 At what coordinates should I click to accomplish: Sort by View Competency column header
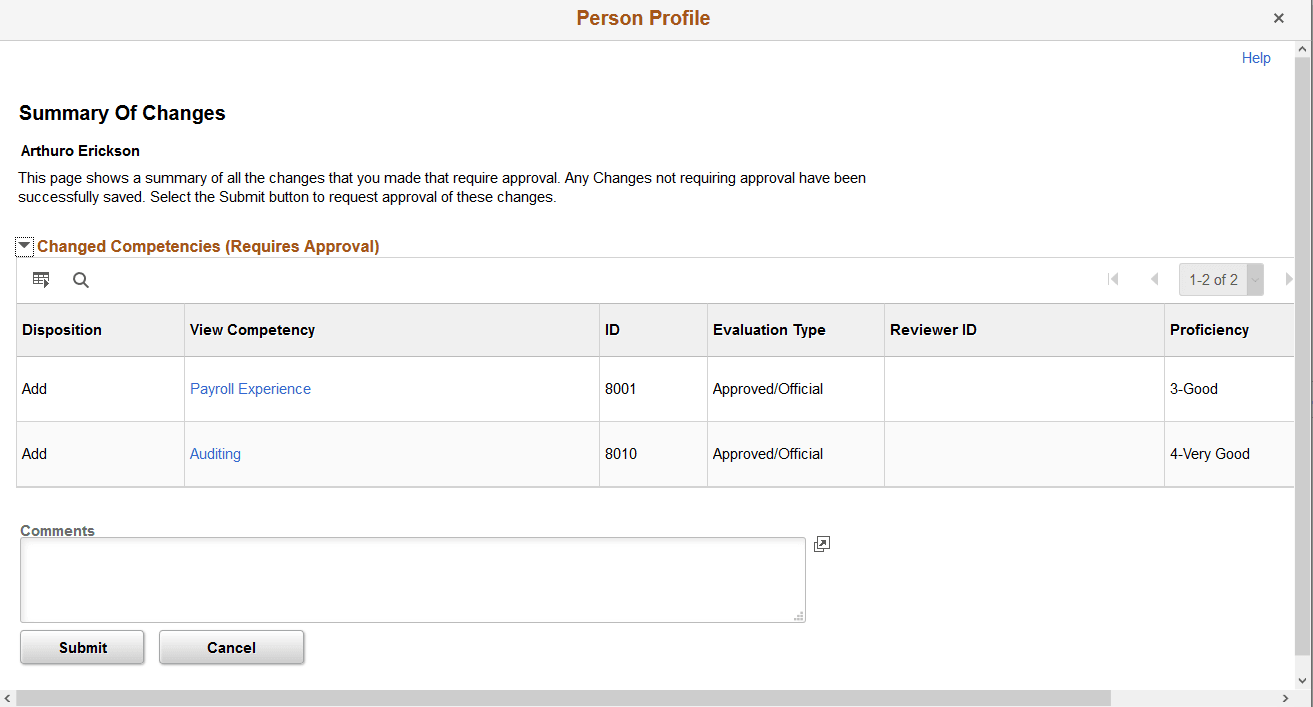(x=252, y=330)
